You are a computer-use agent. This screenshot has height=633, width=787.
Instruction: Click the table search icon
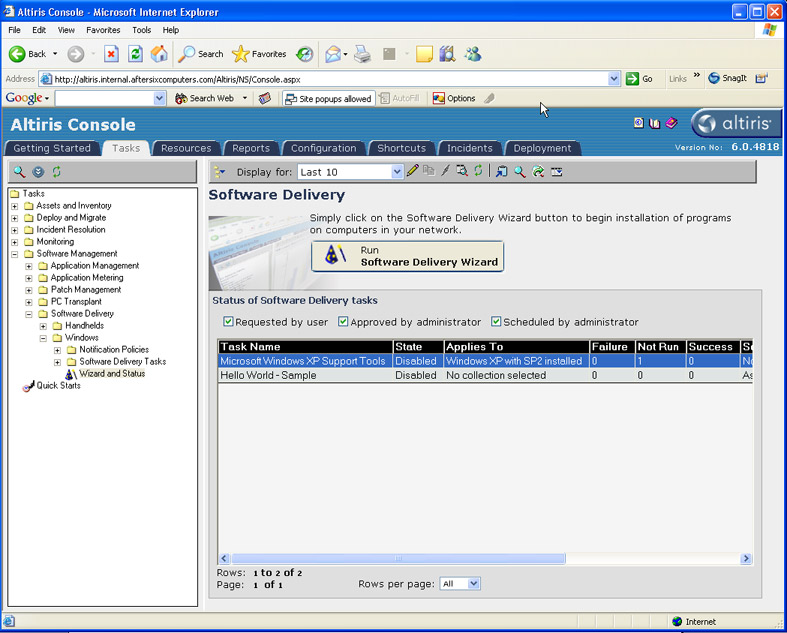[x=462, y=171]
